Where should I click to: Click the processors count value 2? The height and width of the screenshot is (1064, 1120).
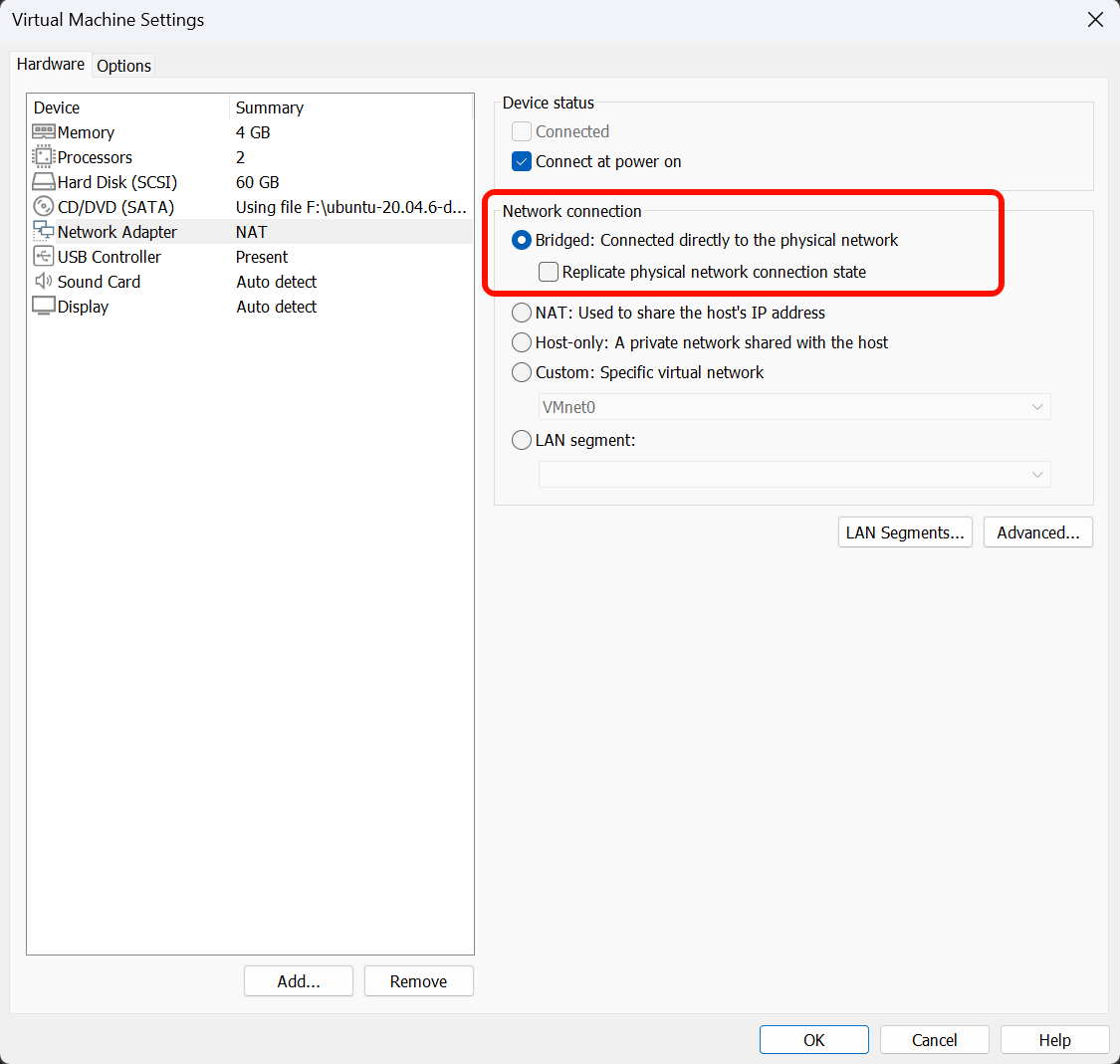240,157
